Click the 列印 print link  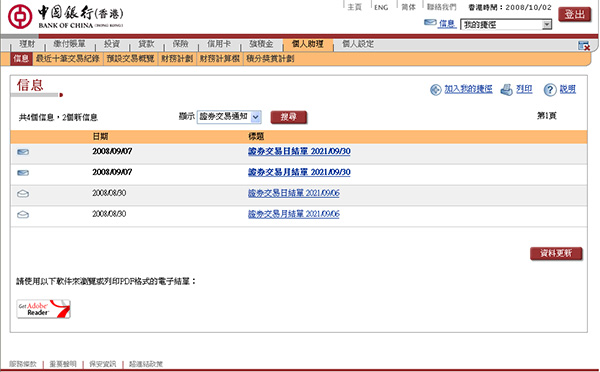pyautogui.click(x=524, y=89)
